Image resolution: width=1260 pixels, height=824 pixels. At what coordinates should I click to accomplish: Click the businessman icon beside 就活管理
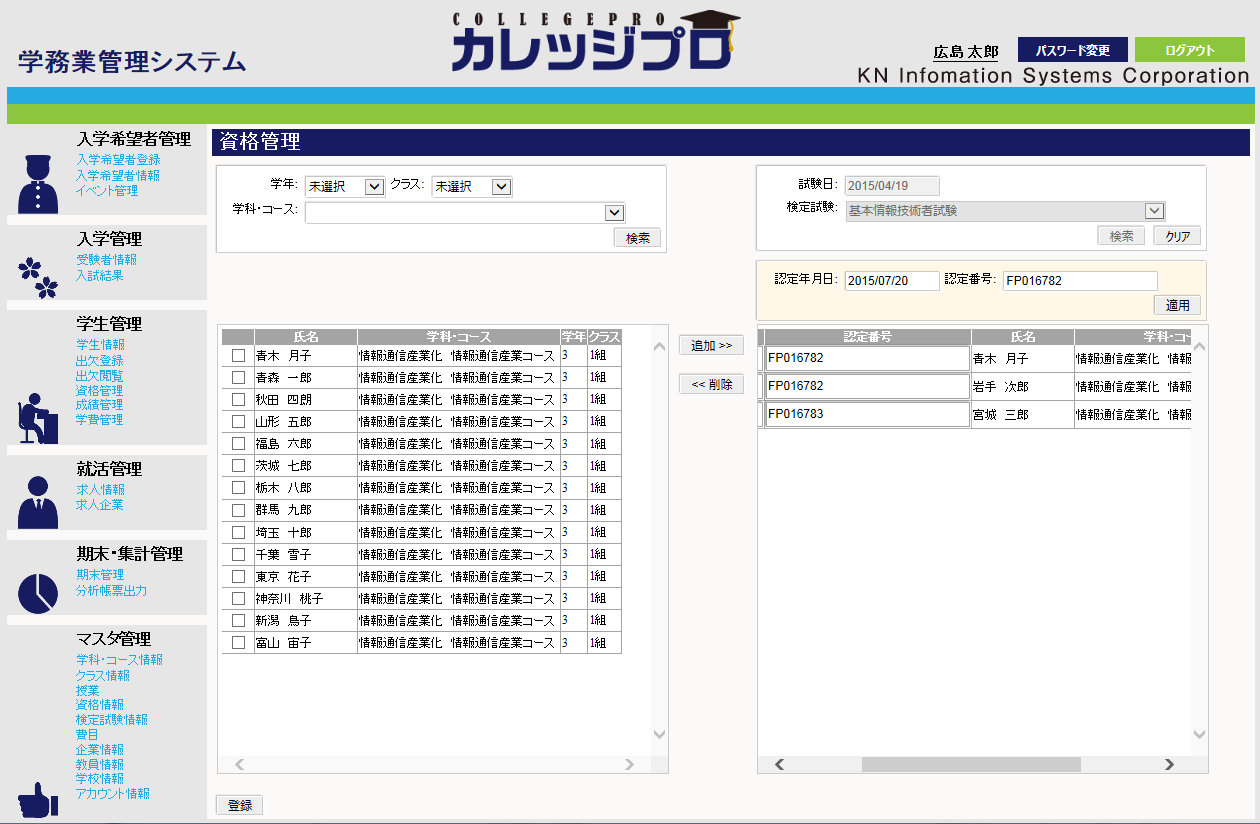(39, 502)
